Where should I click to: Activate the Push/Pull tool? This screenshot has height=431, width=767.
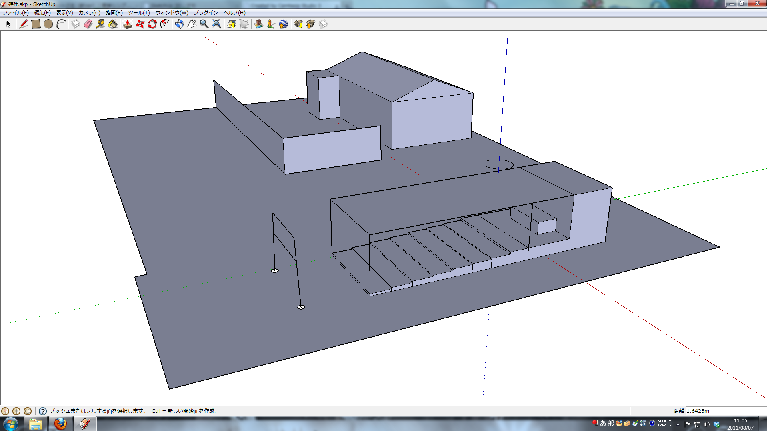(x=127, y=24)
